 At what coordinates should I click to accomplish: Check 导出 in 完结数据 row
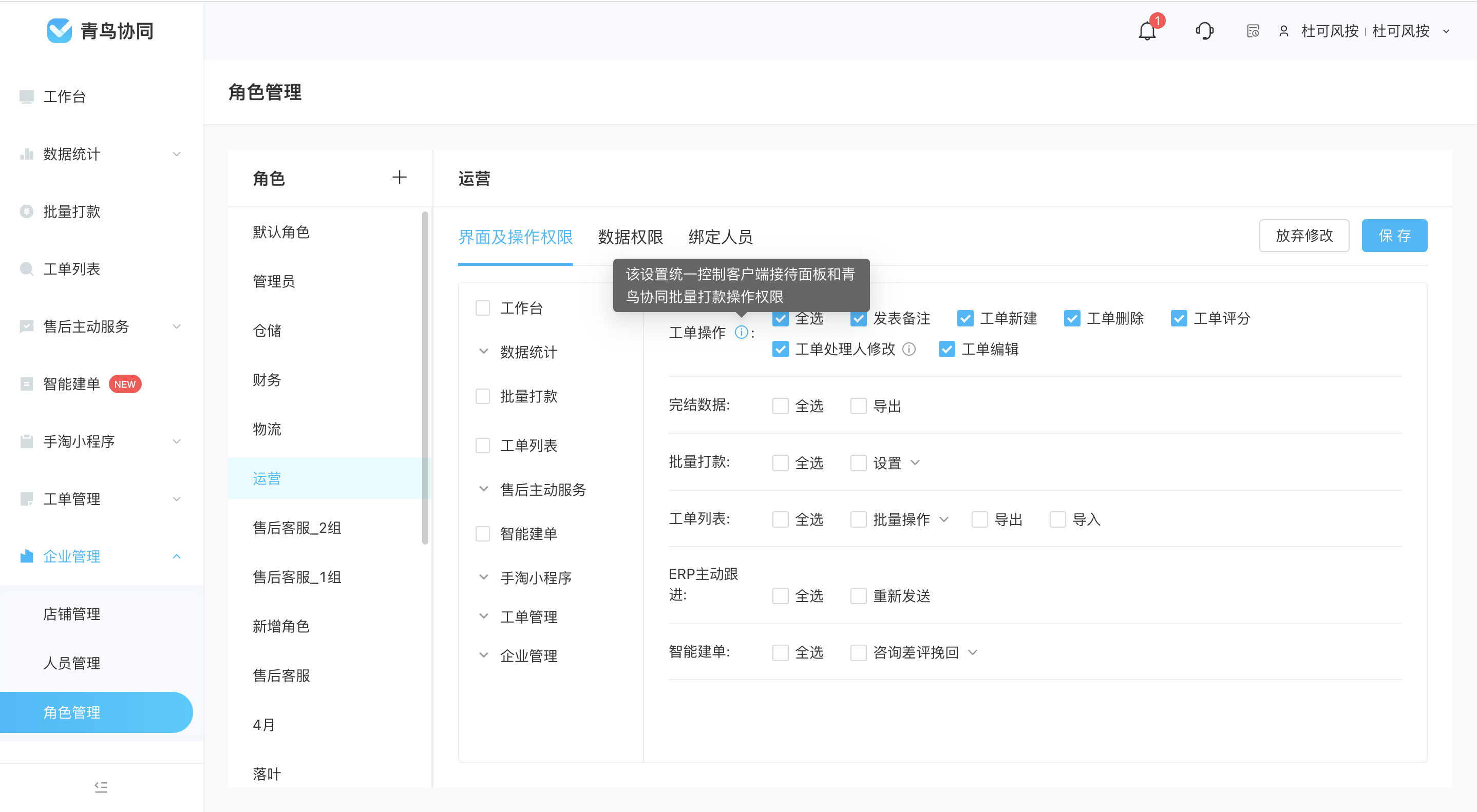pyautogui.click(x=858, y=405)
